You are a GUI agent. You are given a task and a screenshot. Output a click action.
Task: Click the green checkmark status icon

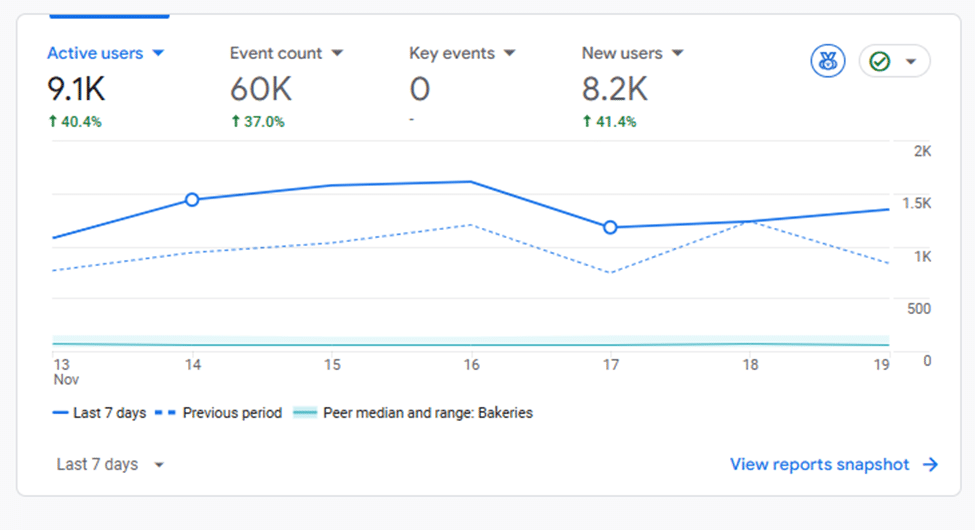pyautogui.click(x=880, y=62)
